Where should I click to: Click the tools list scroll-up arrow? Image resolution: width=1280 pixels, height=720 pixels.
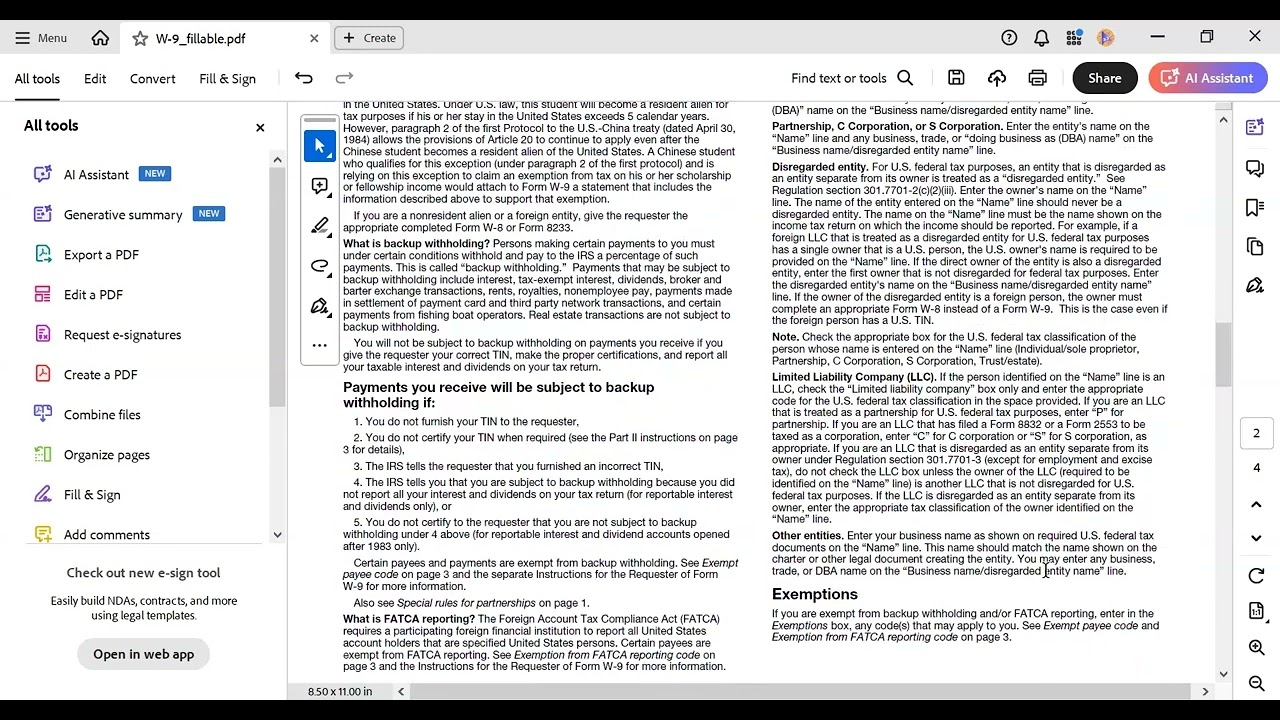278,160
